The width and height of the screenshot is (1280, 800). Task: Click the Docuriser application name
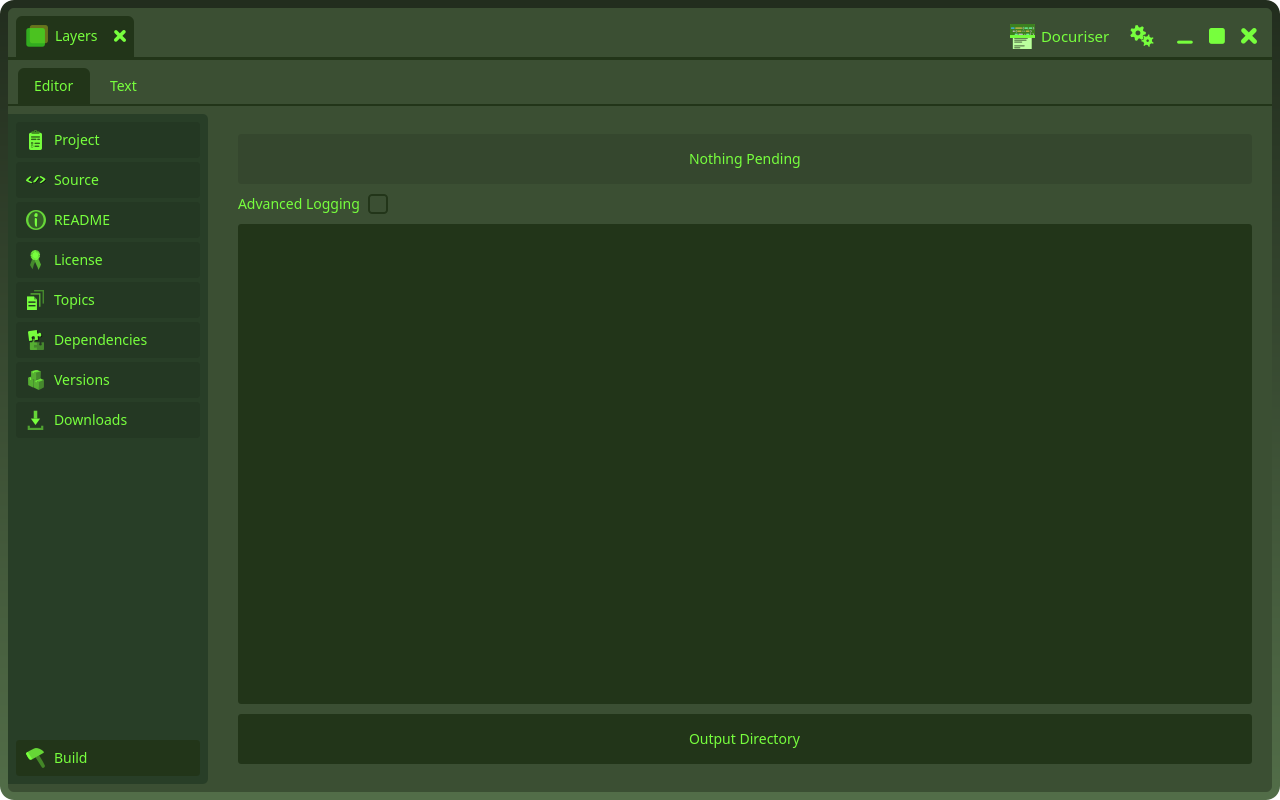[x=1075, y=37]
